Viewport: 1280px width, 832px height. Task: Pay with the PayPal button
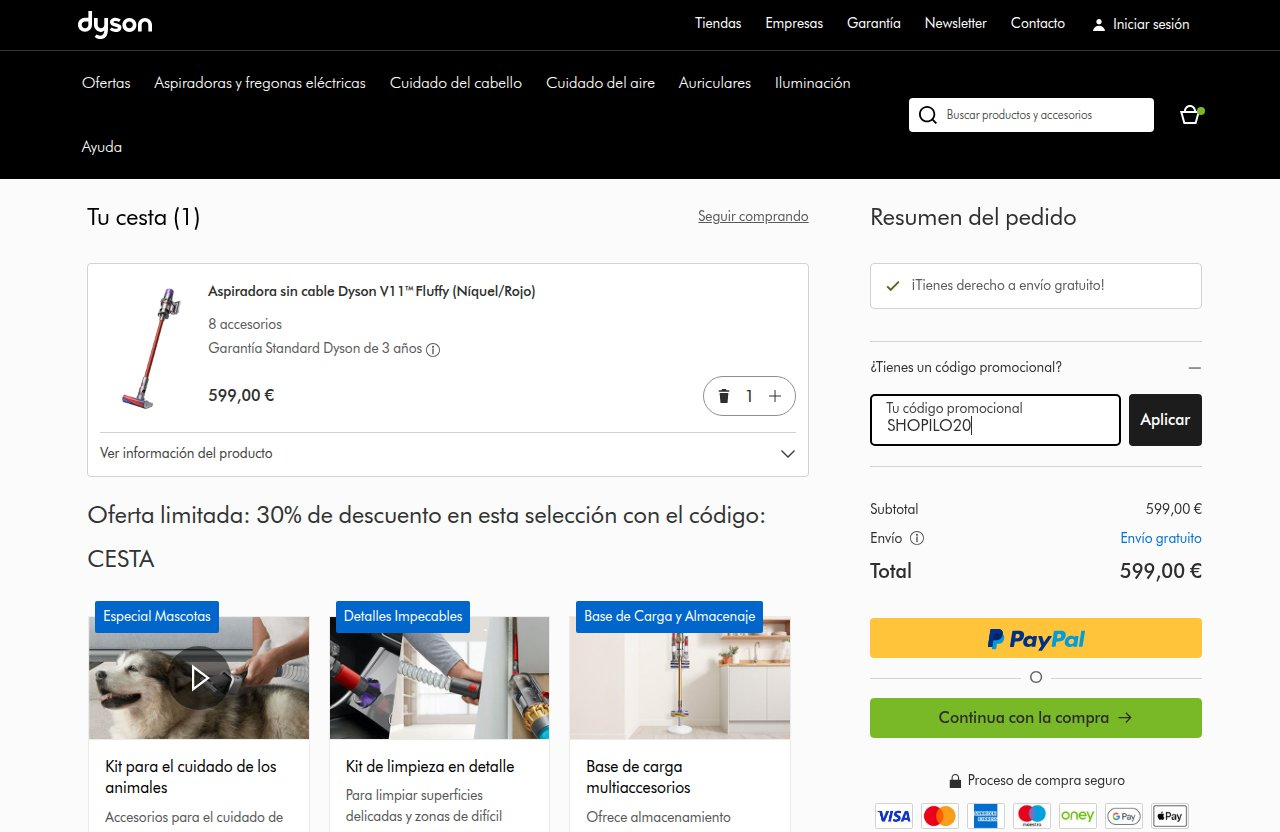click(1036, 638)
